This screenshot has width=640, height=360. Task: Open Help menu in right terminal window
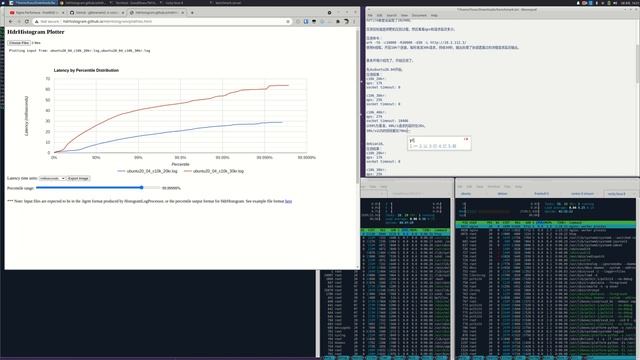click(518, 187)
